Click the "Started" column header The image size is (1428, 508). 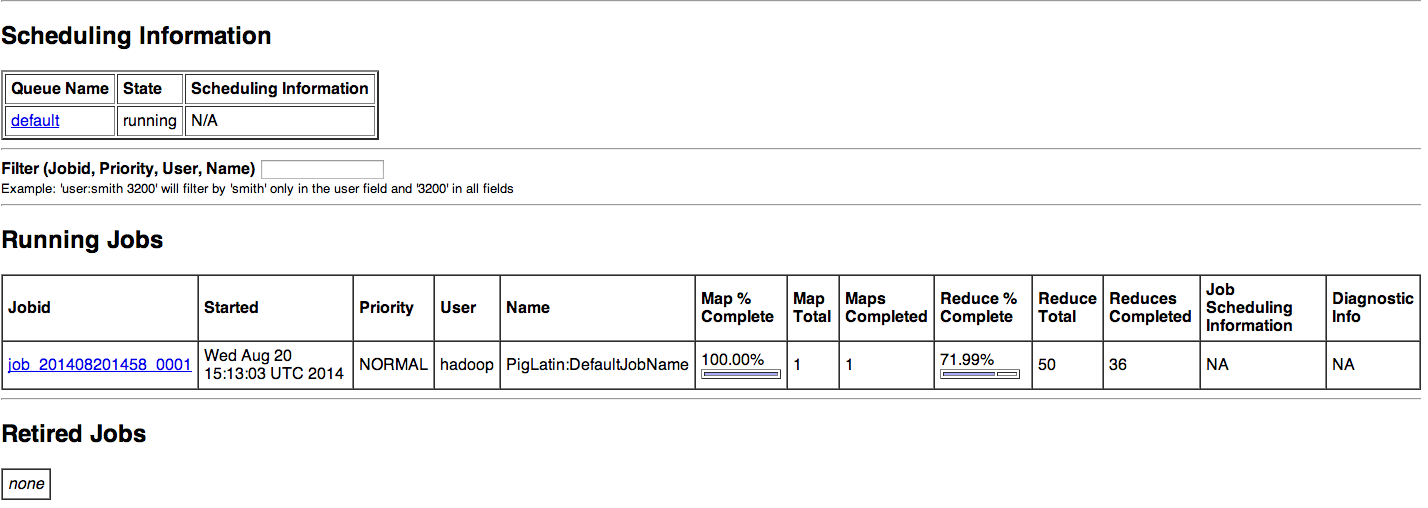tap(231, 308)
